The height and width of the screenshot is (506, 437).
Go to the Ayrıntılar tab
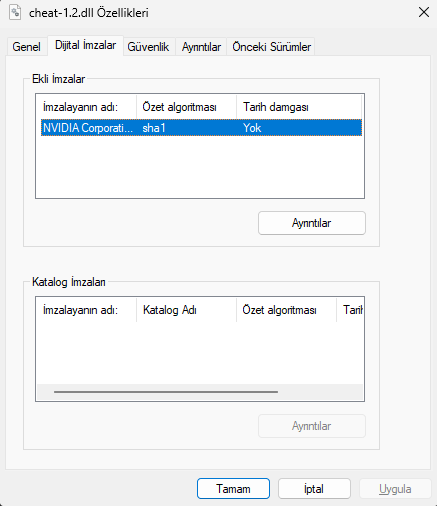point(201,47)
